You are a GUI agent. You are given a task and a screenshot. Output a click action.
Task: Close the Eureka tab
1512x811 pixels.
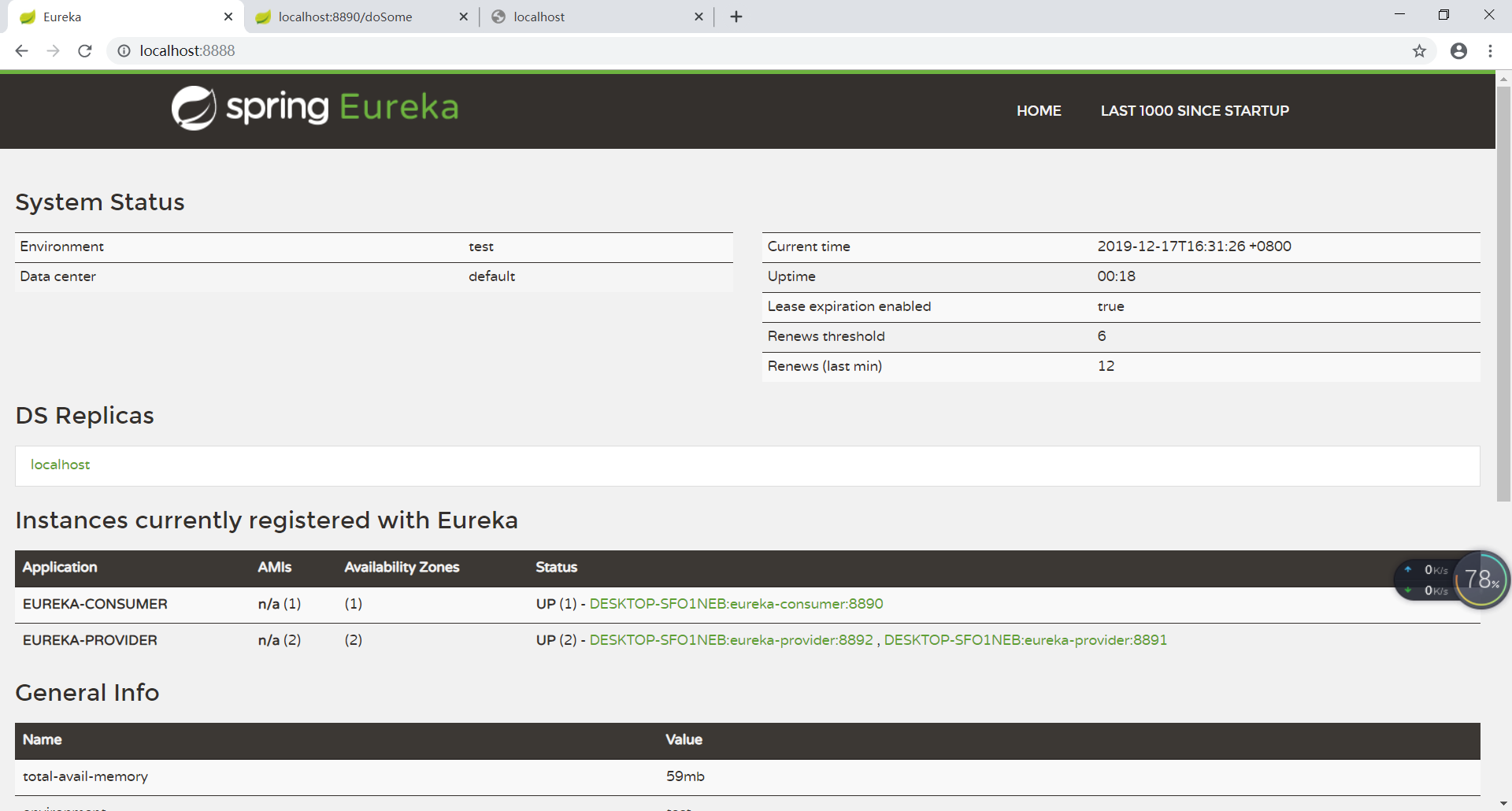coord(228,17)
